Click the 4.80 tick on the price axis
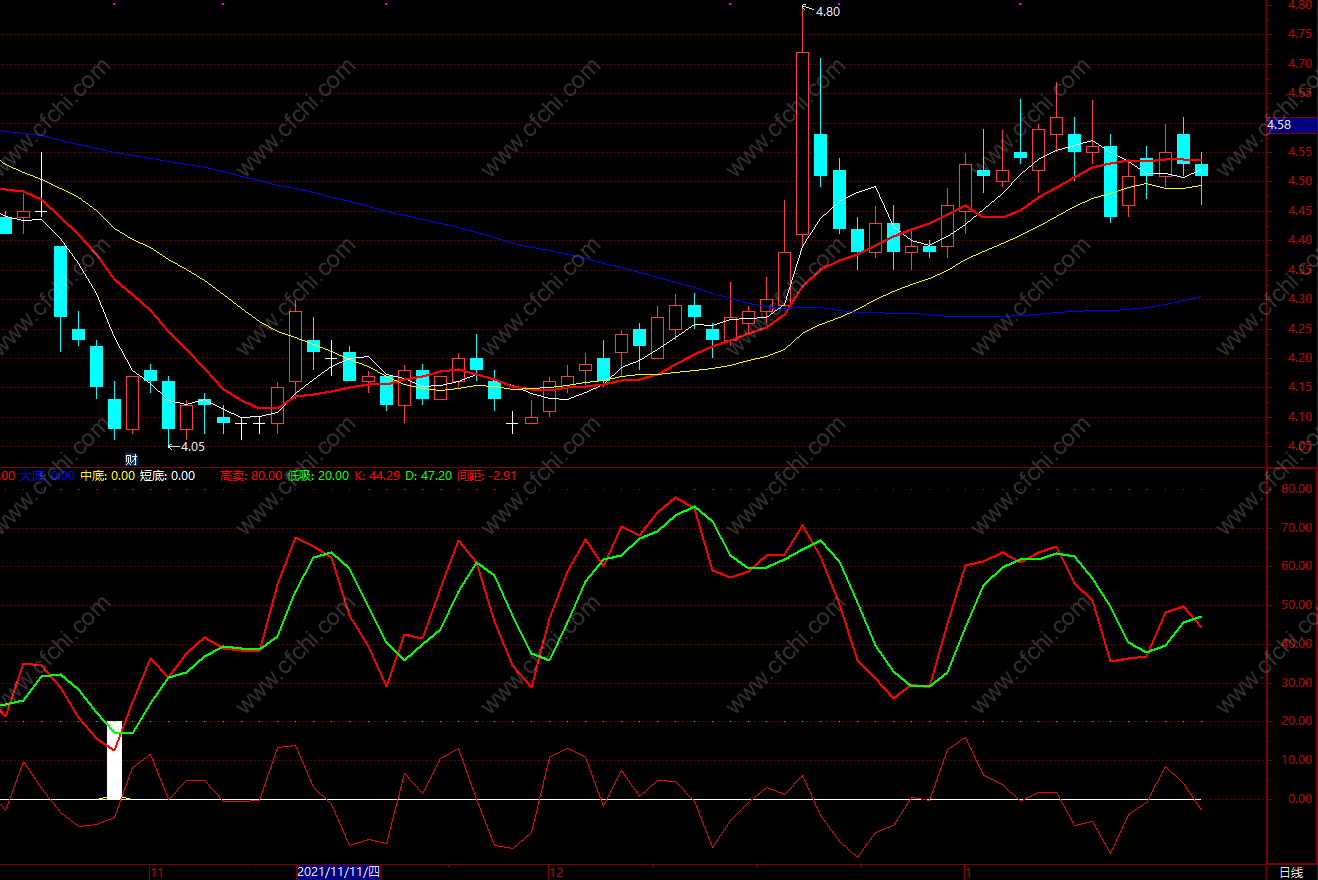Image resolution: width=1318 pixels, height=880 pixels. pos(1300,5)
